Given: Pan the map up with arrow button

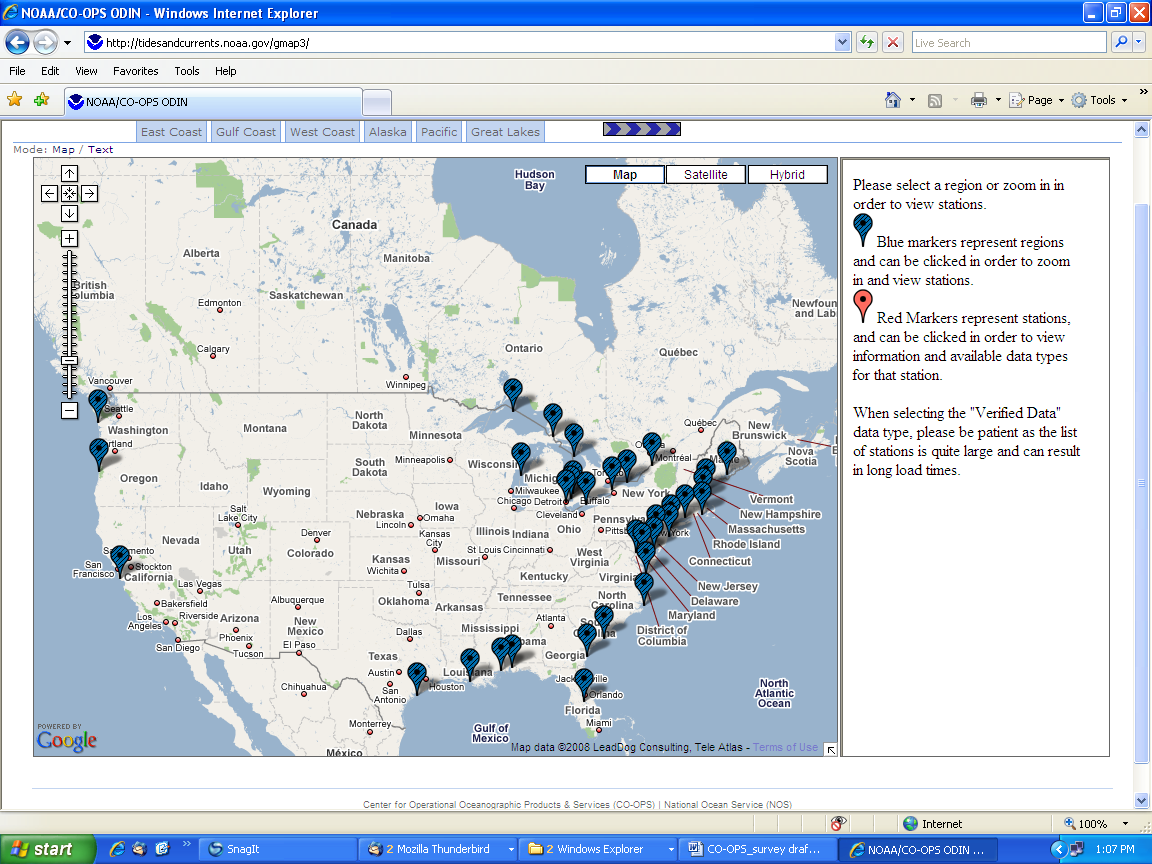Looking at the screenshot, I should point(69,173).
